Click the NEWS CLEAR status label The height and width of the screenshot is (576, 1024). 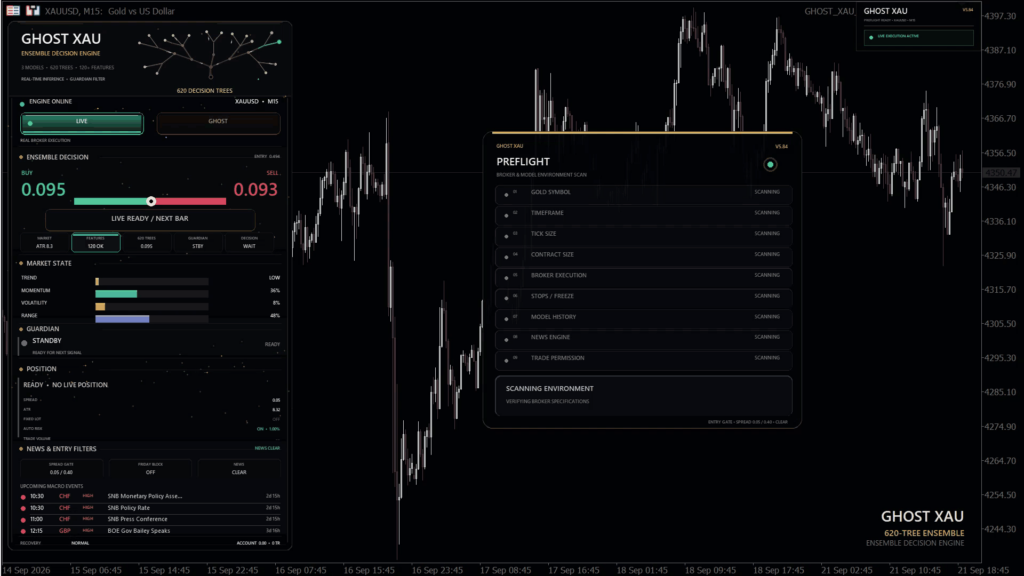[x=267, y=449]
